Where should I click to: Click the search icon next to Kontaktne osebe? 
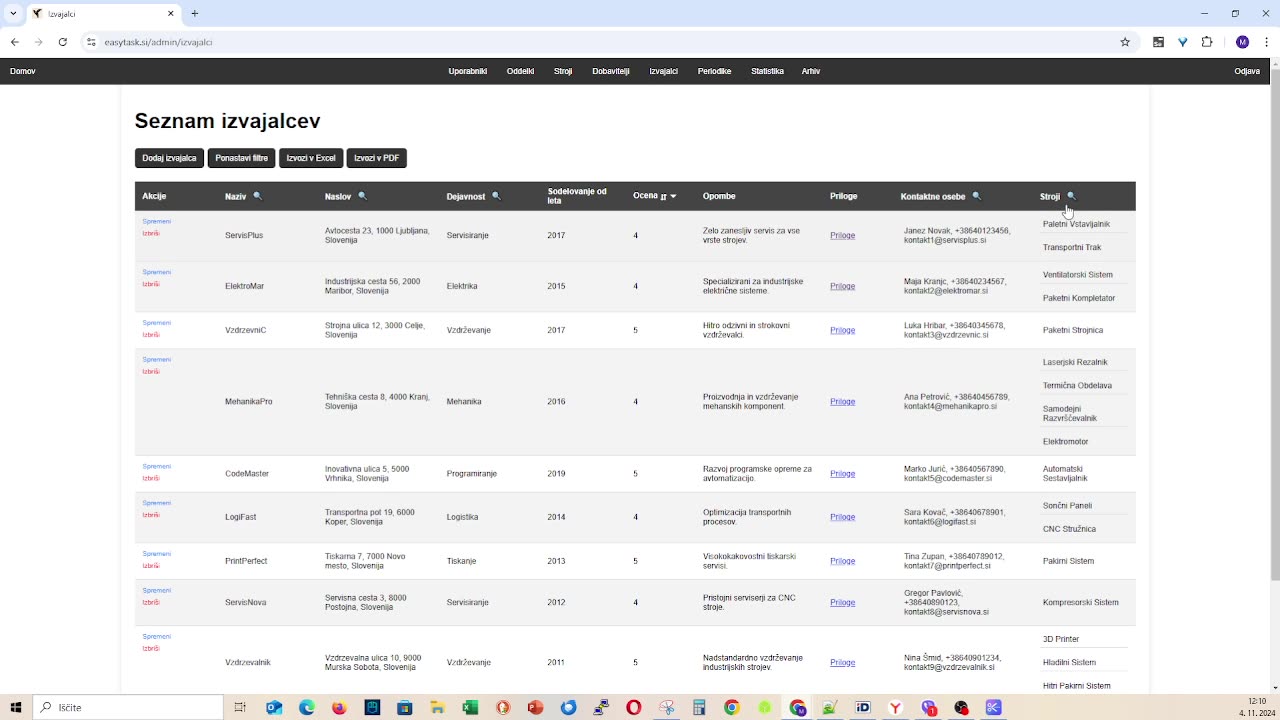pyautogui.click(x=977, y=196)
